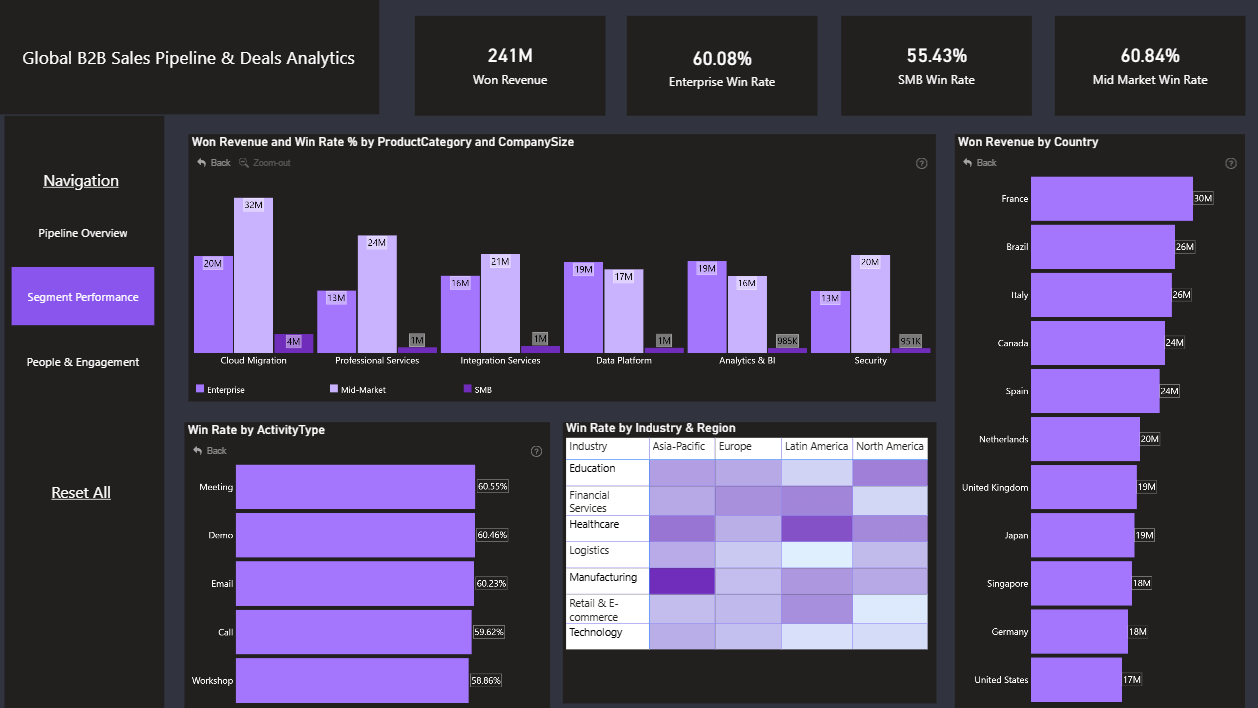
Task: Open help icon on Win Rate by ActivityType chart
Action: (x=536, y=452)
